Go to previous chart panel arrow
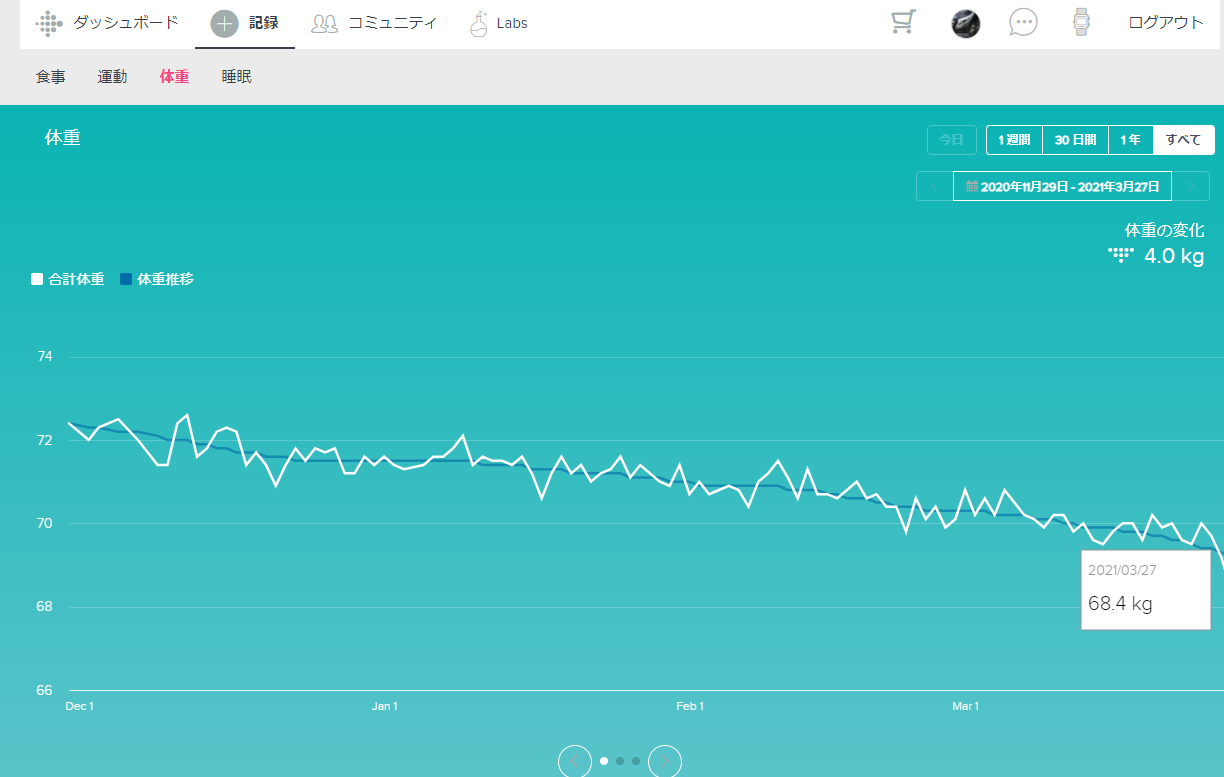Screen dimensions: 1224x777 [574, 762]
